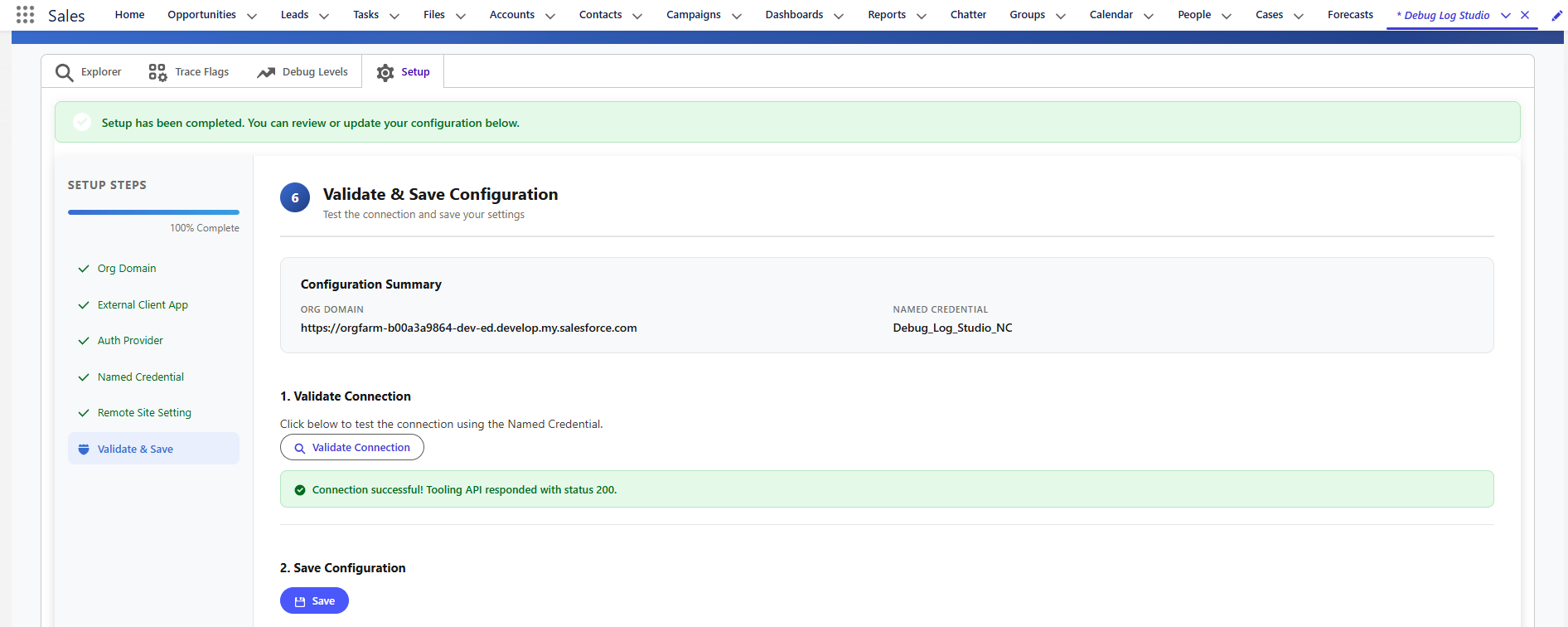Expand the Debug Log Studio tab chevron
This screenshot has height=627, width=1568.
click(1506, 15)
